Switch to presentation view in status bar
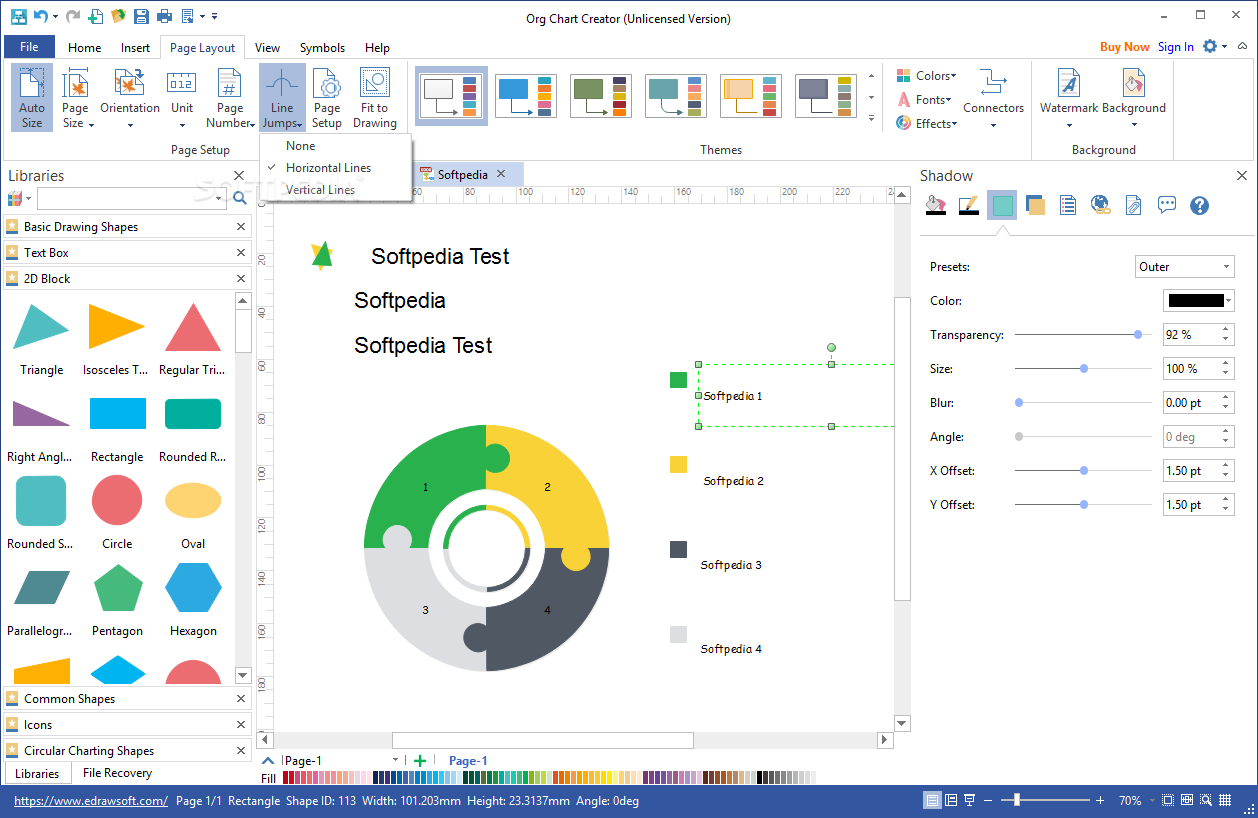 coord(970,800)
